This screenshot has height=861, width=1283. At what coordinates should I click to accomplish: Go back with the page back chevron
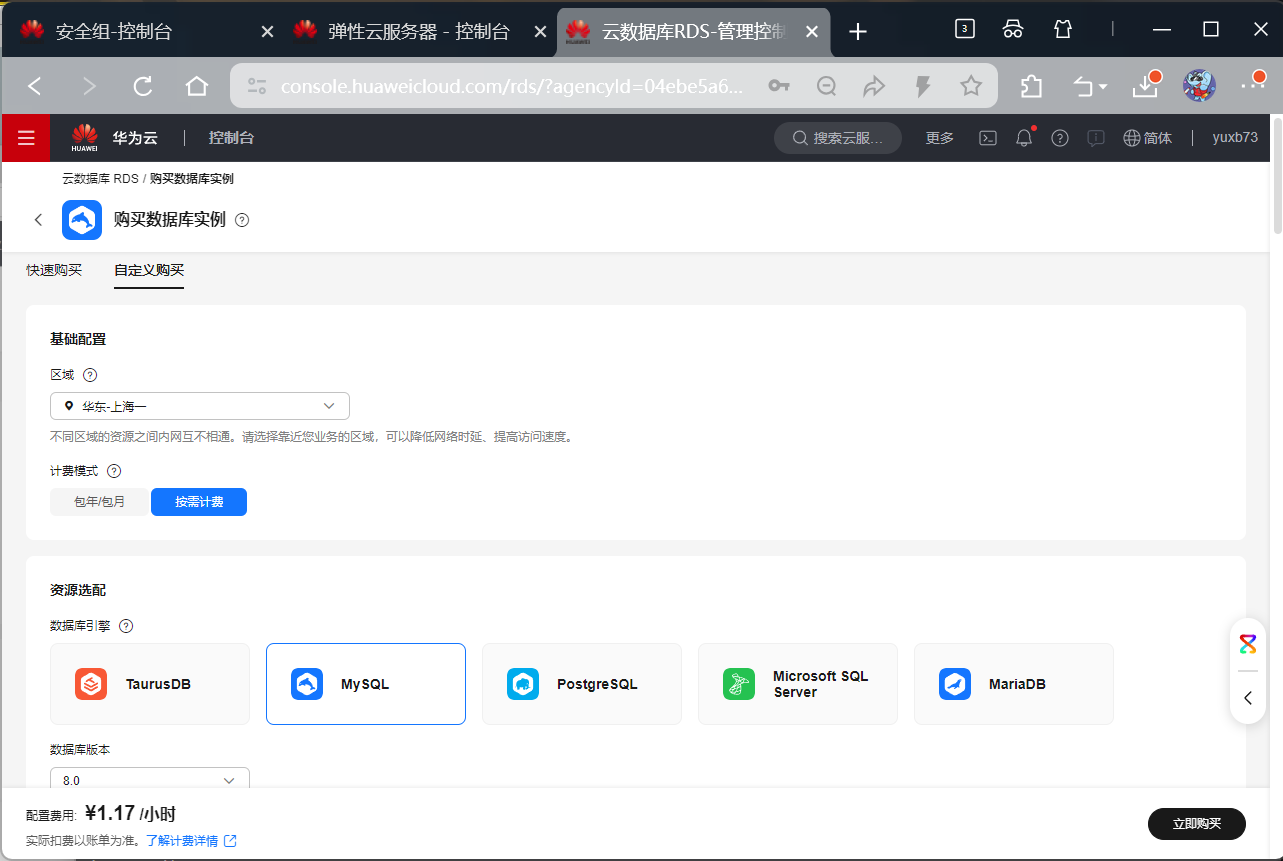click(38, 220)
